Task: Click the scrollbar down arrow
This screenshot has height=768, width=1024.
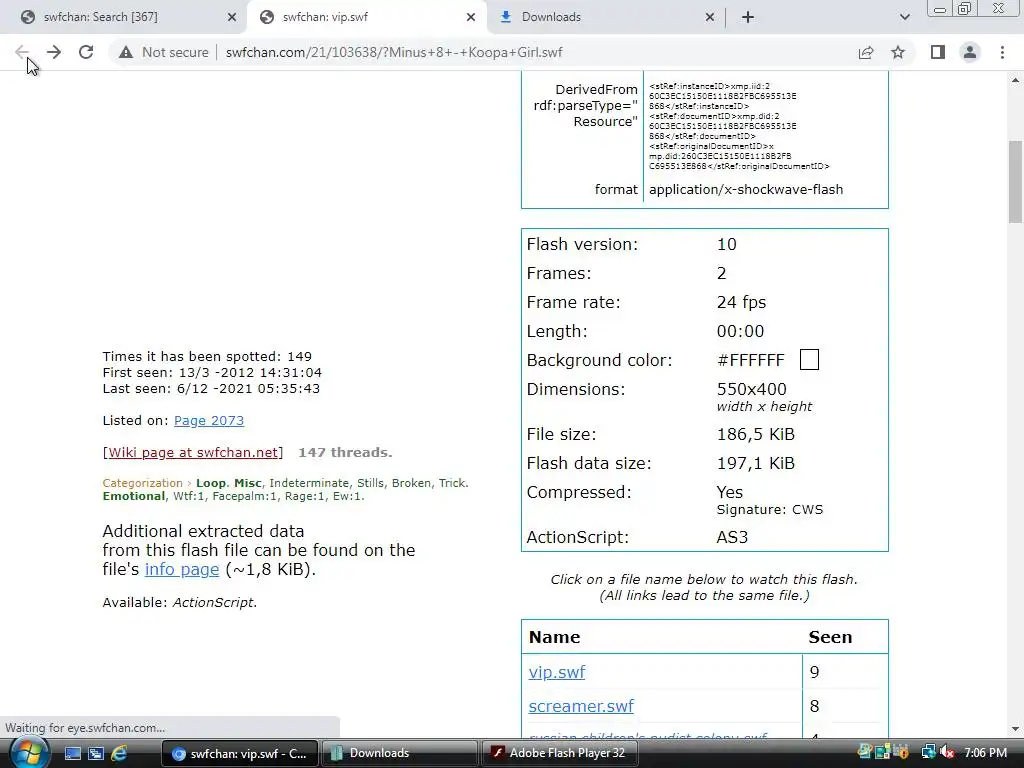Action: click(1015, 729)
